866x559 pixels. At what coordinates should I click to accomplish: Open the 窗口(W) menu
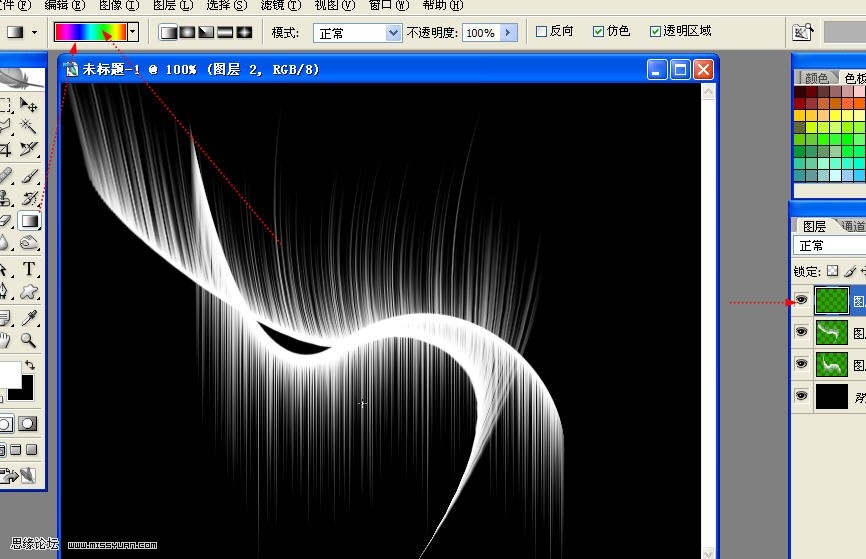[389, 6]
